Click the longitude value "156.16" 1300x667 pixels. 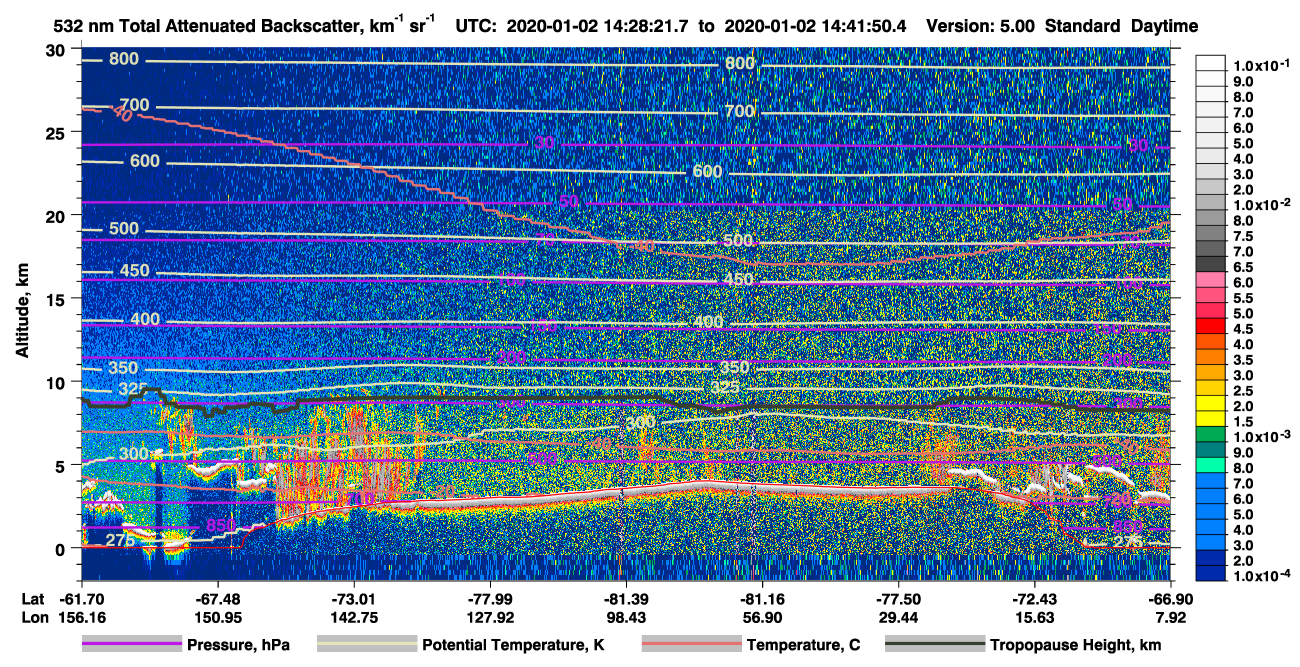[83, 617]
